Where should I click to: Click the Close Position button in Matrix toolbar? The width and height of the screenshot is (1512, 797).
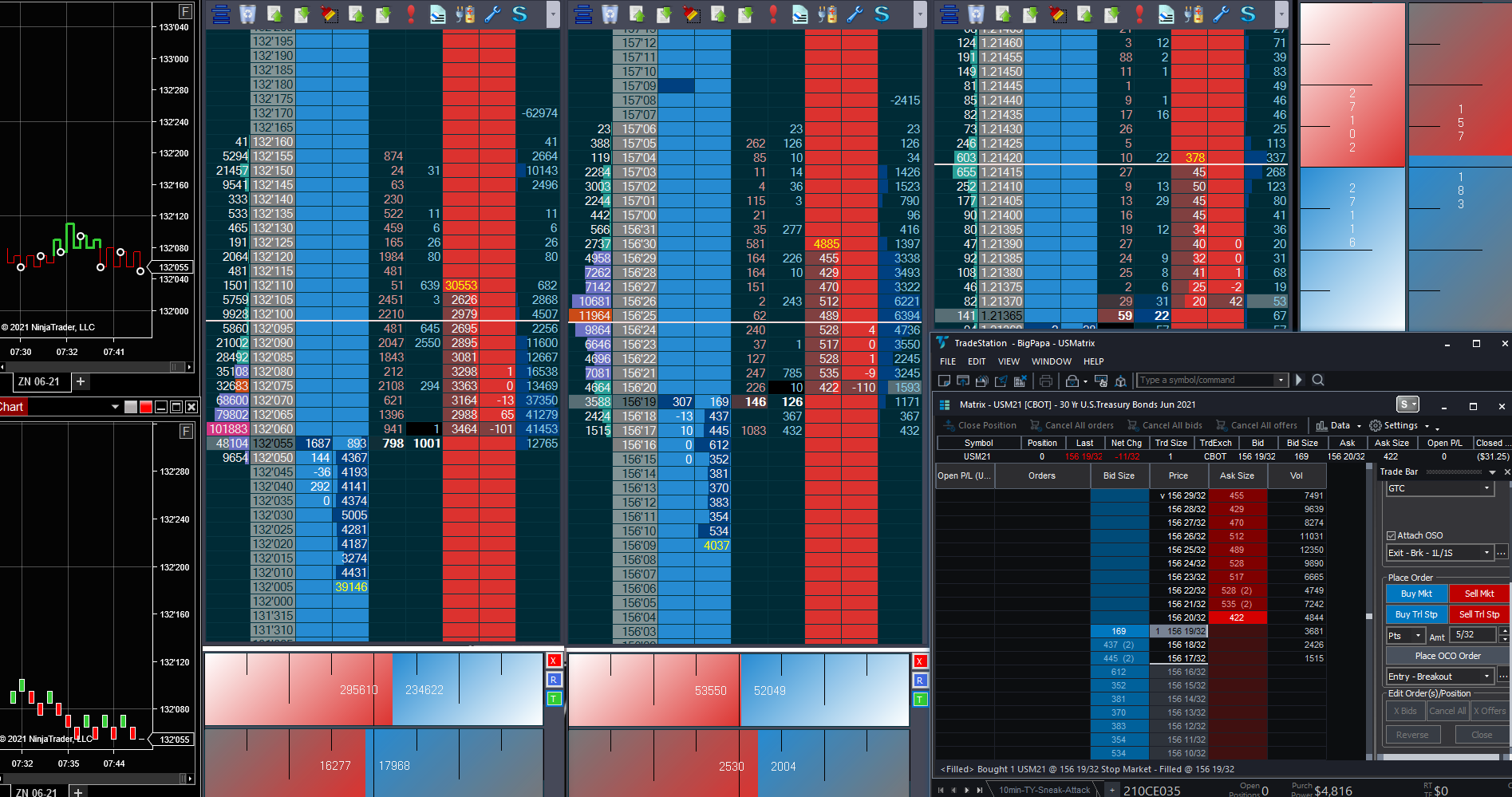coord(980,426)
